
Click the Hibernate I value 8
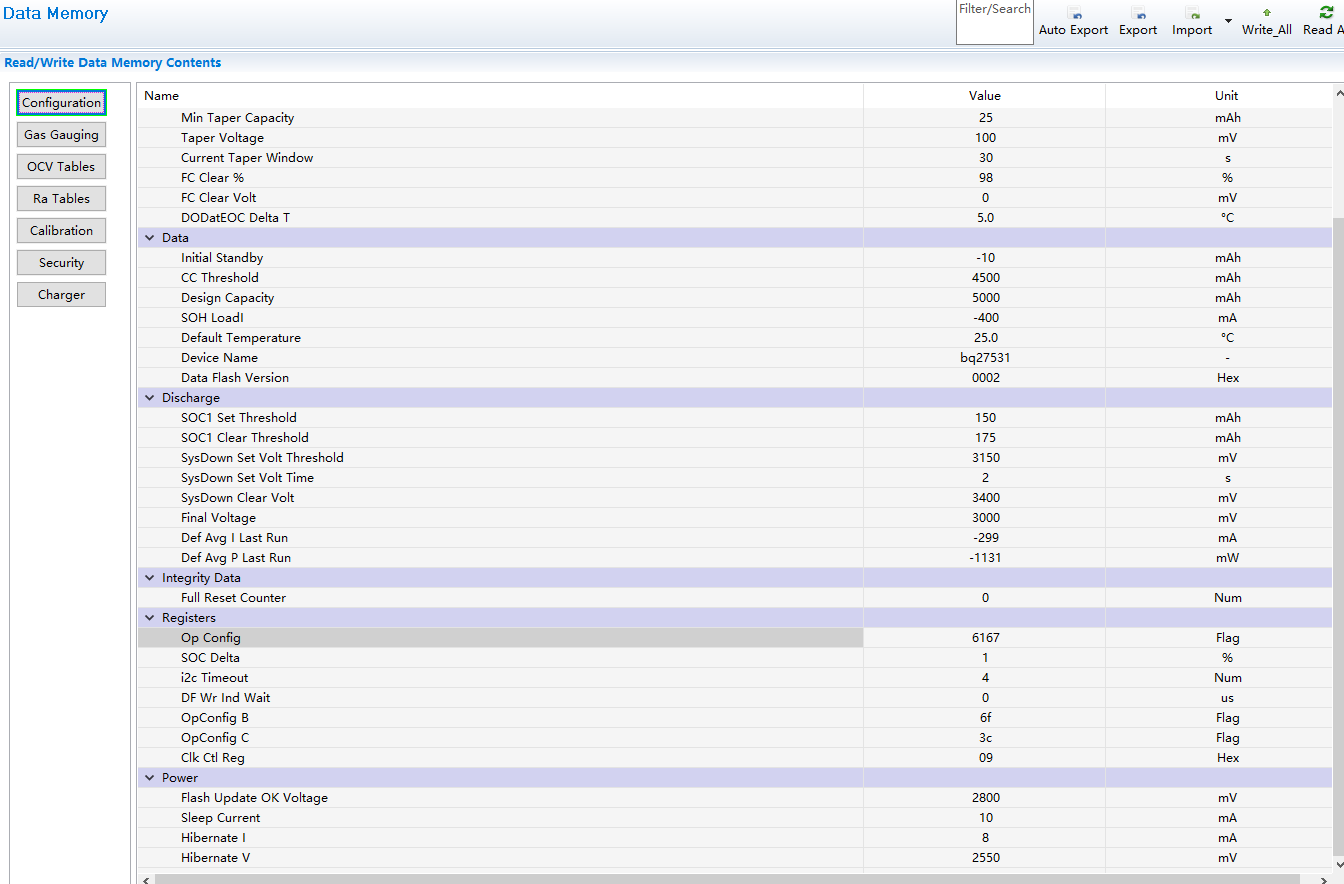(985, 838)
